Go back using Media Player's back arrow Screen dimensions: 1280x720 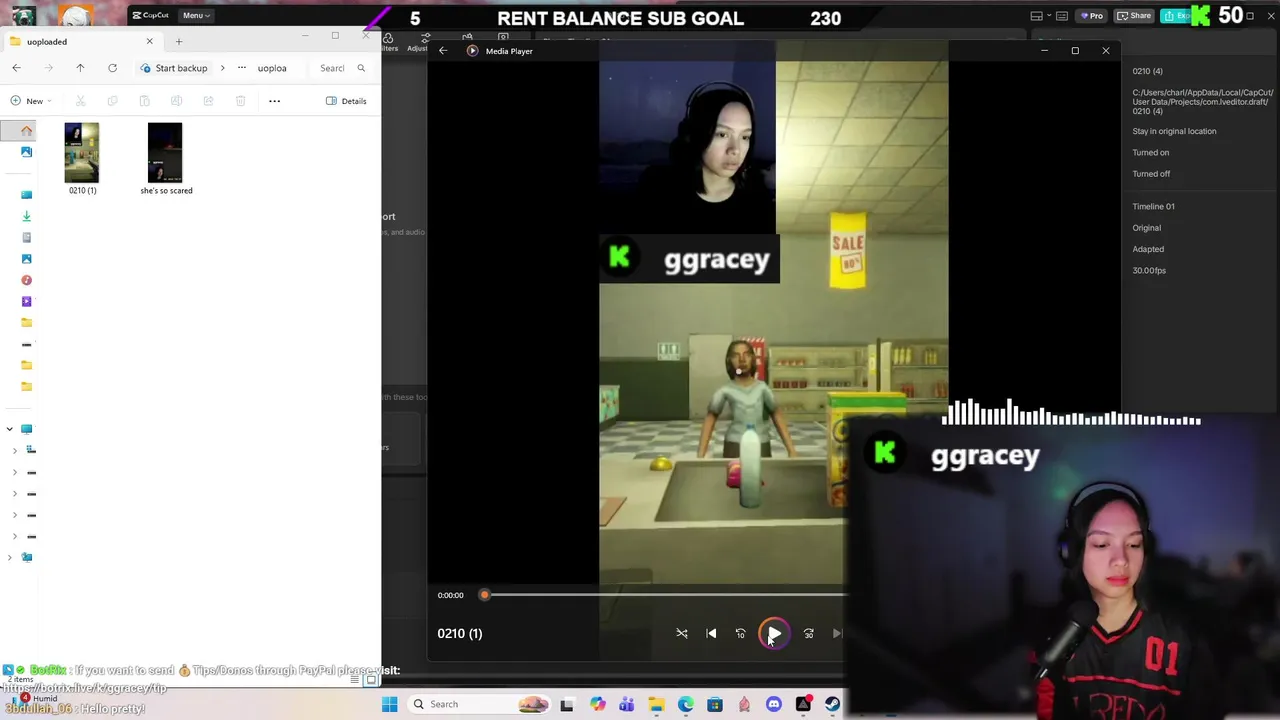443,51
